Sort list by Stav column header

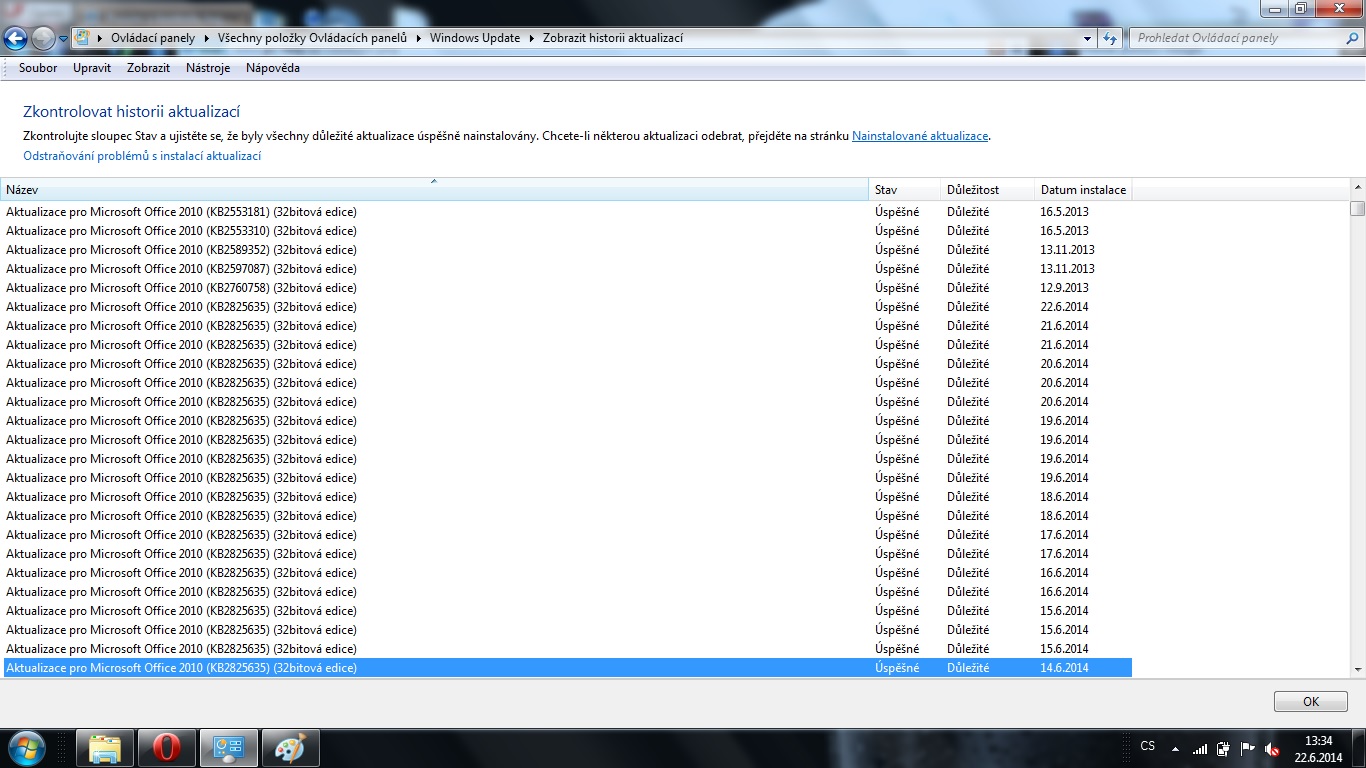pos(905,190)
